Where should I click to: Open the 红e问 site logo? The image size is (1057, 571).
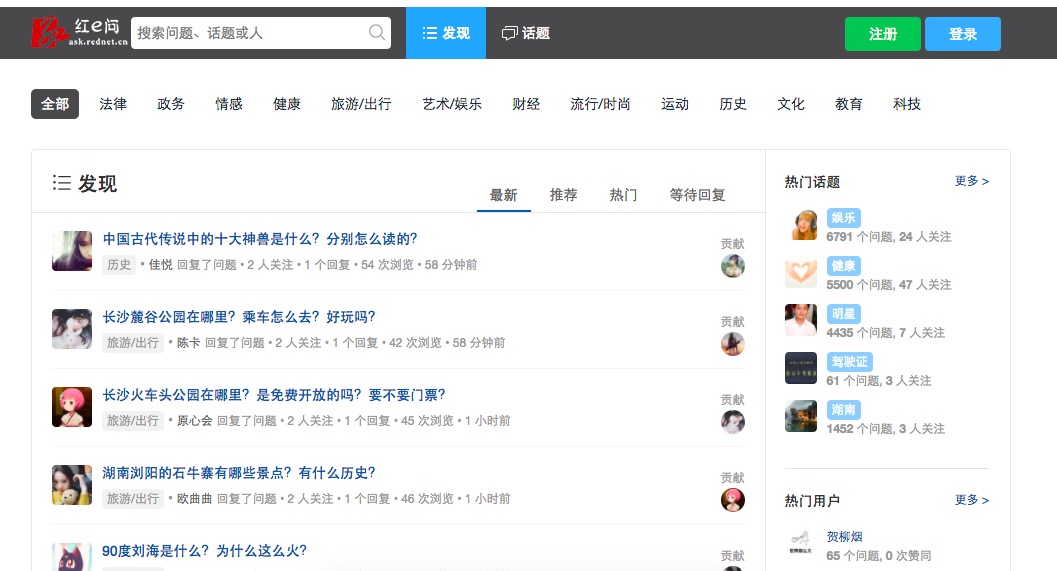tap(78, 33)
